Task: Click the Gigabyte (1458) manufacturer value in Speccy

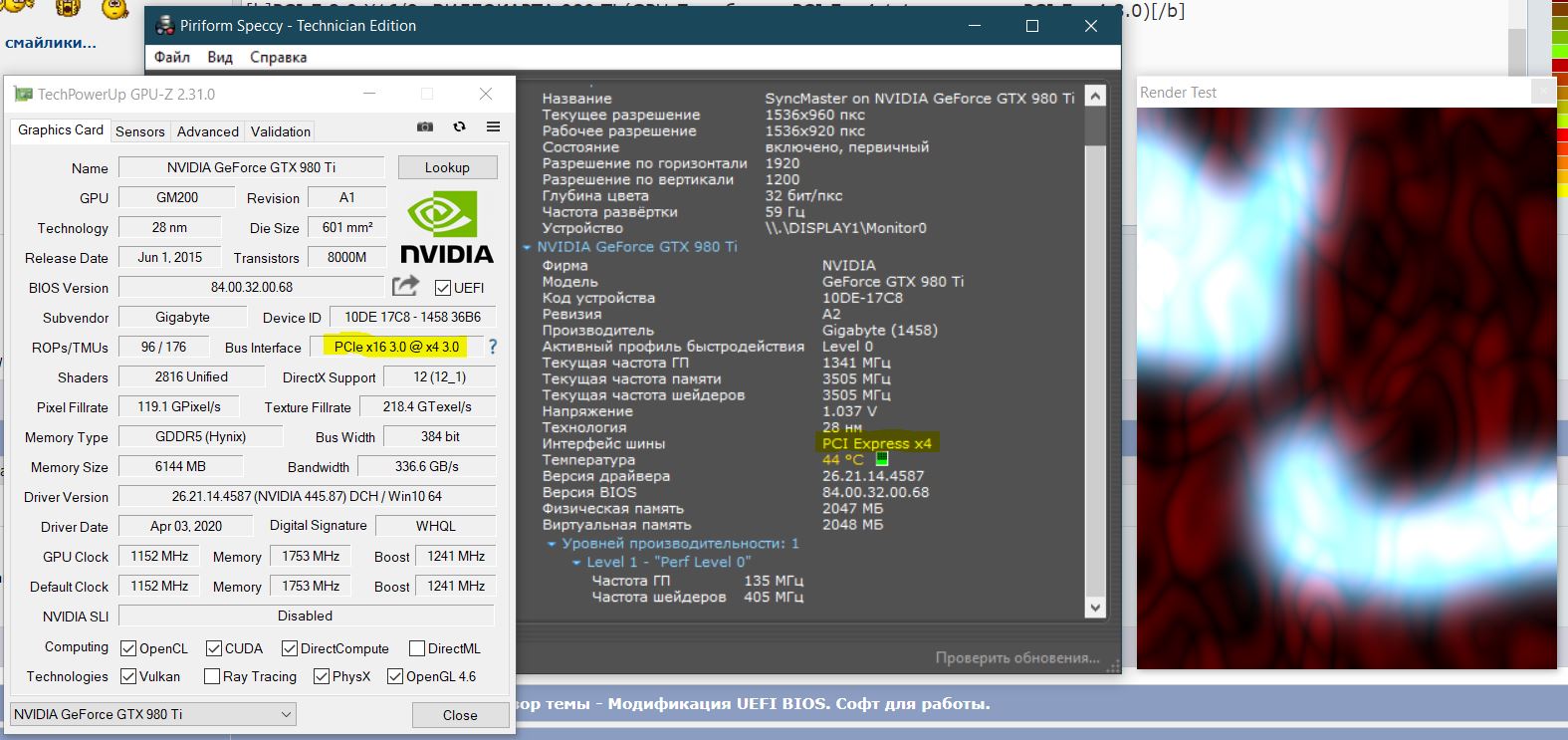Action: [x=880, y=330]
